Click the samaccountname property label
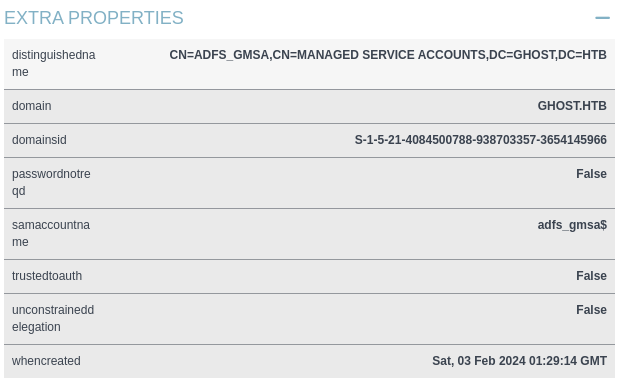This screenshot has height=387, width=624. tap(51, 233)
